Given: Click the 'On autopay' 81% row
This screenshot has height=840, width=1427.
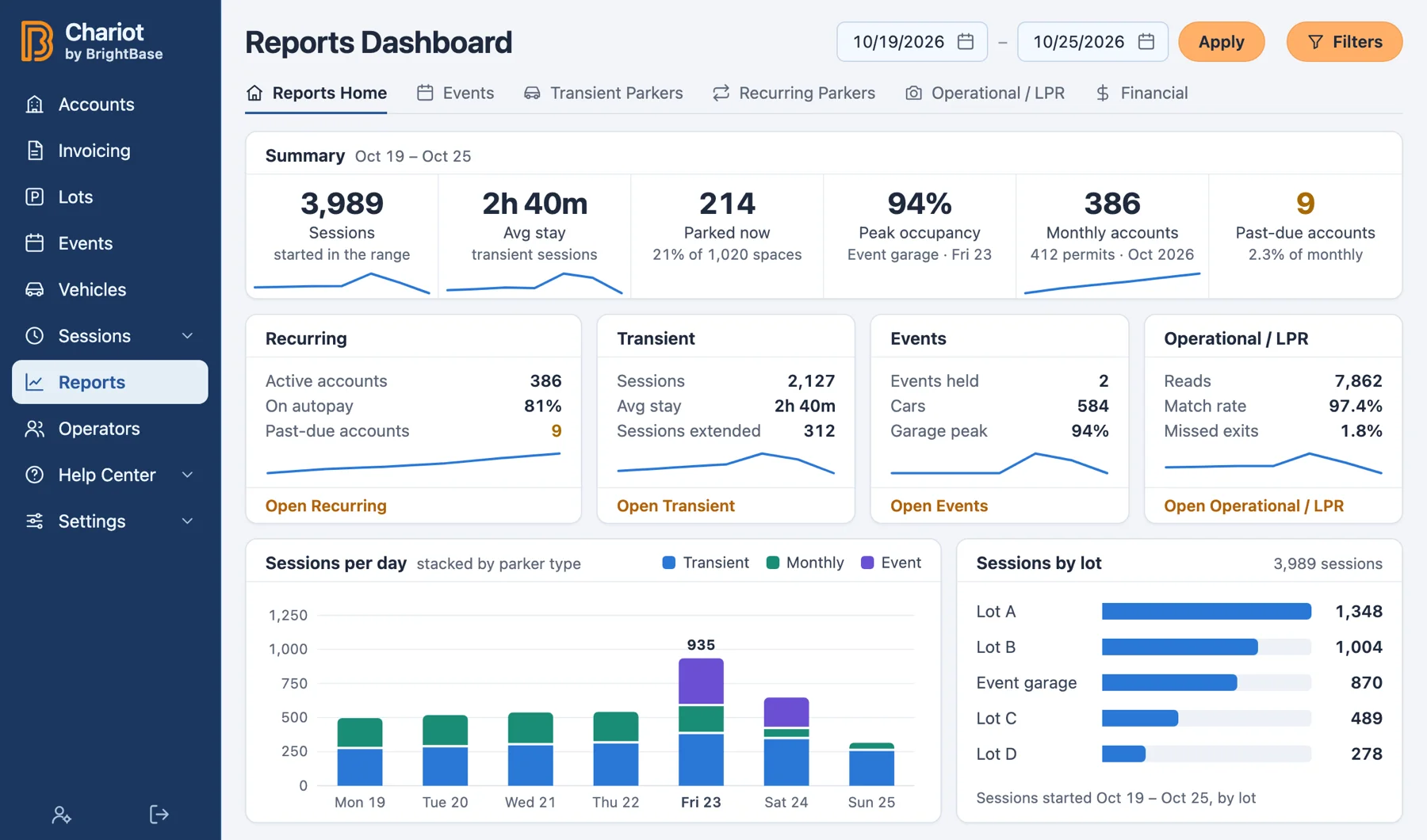Looking at the screenshot, I should (413, 406).
